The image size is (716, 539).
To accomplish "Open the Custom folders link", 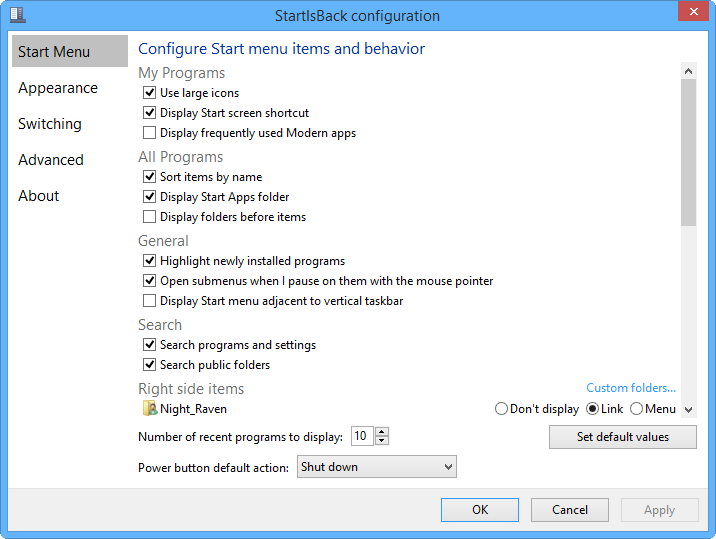I will click(631, 388).
